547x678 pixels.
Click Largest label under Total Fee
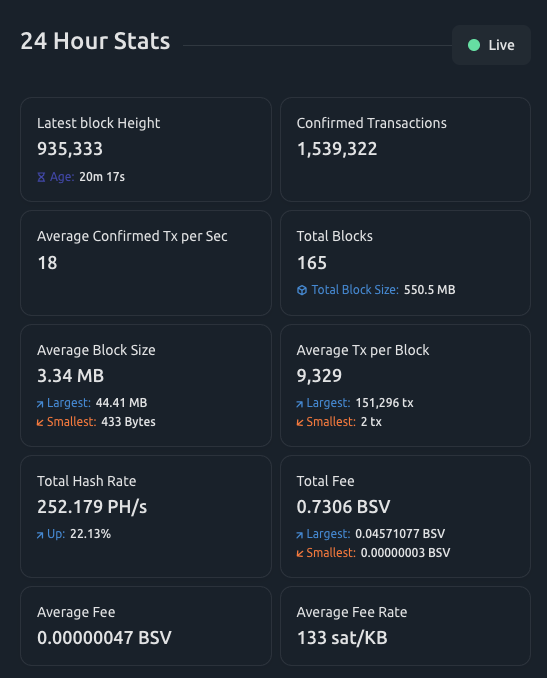(x=328, y=534)
